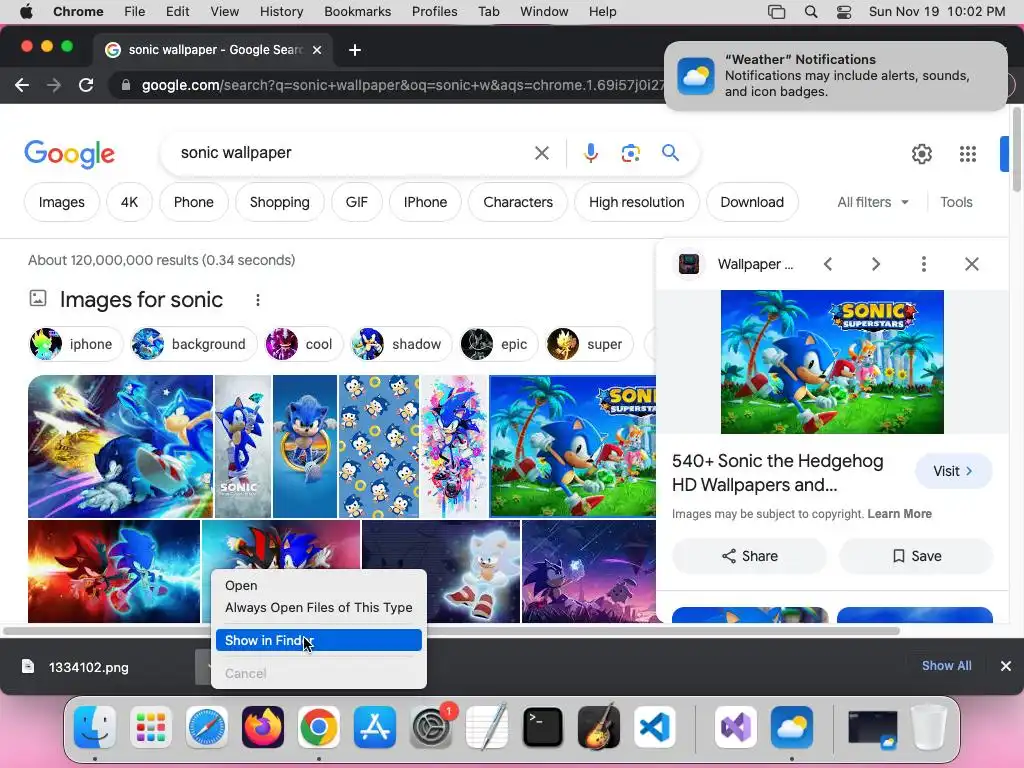This screenshot has height=768, width=1024.
Task: Share the previewed image
Action: [750, 556]
